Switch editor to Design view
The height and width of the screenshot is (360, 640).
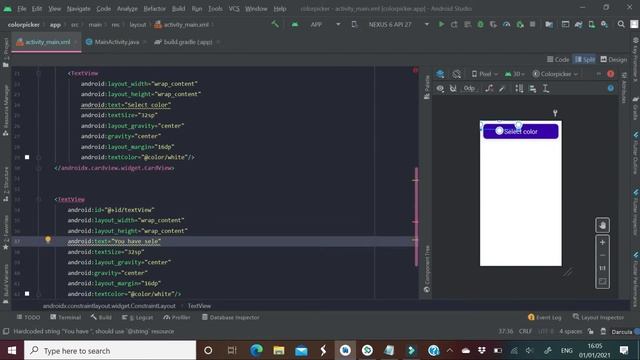[x=613, y=60]
